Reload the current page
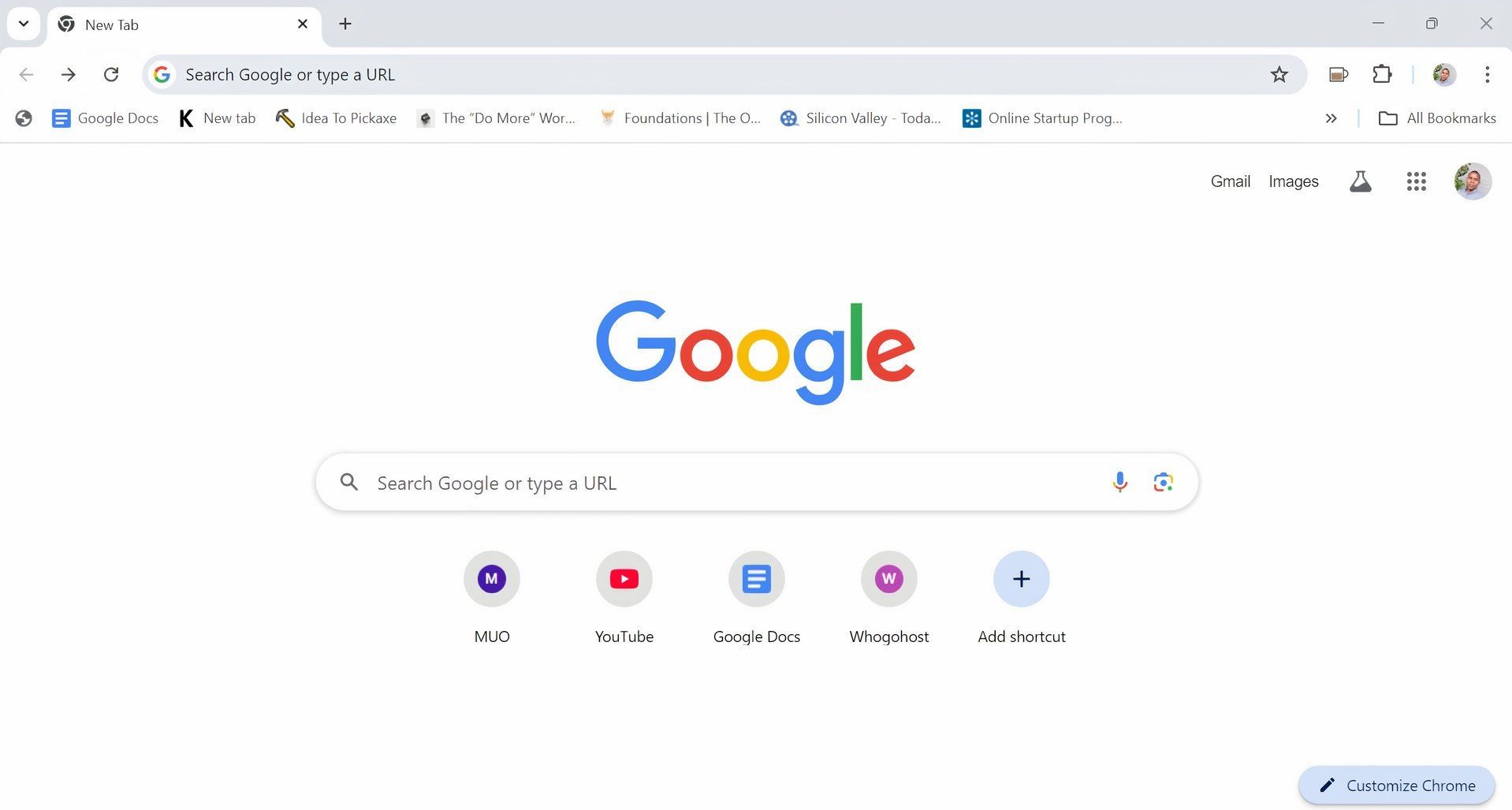 coord(111,75)
